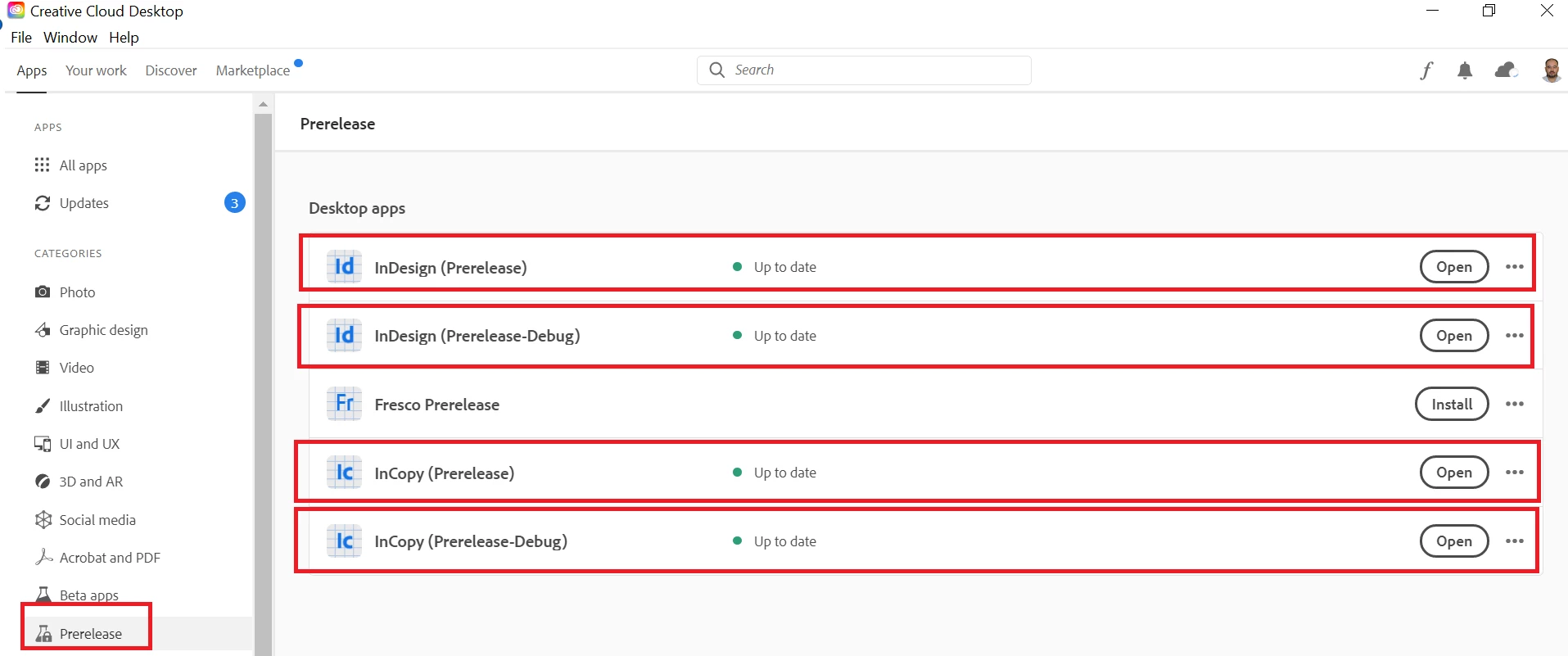Click the search magnifier icon
The width and height of the screenshot is (1568, 656).
click(x=717, y=70)
